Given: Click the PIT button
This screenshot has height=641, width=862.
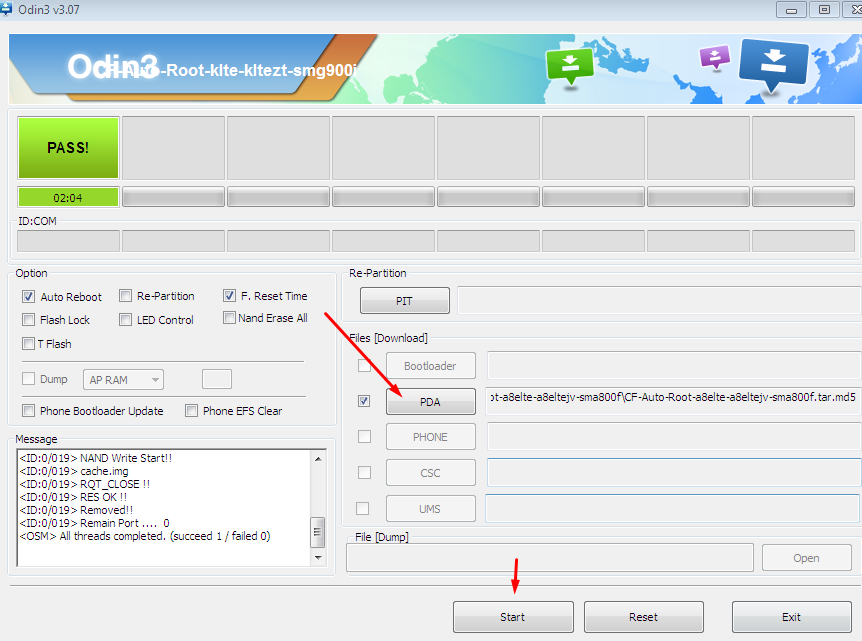Looking at the screenshot, I should [405, 301].
